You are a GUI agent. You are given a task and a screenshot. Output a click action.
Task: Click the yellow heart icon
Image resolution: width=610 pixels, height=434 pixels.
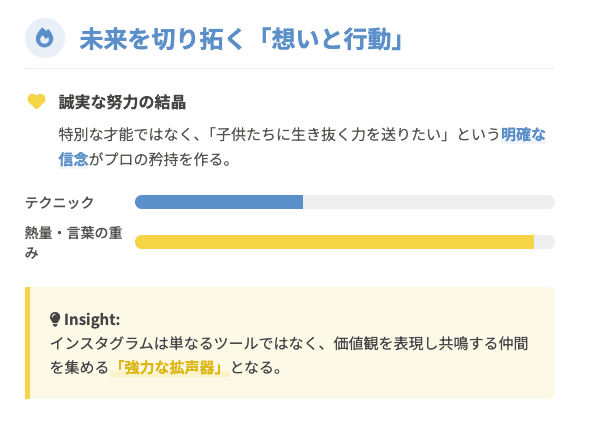tap(37, 102)
